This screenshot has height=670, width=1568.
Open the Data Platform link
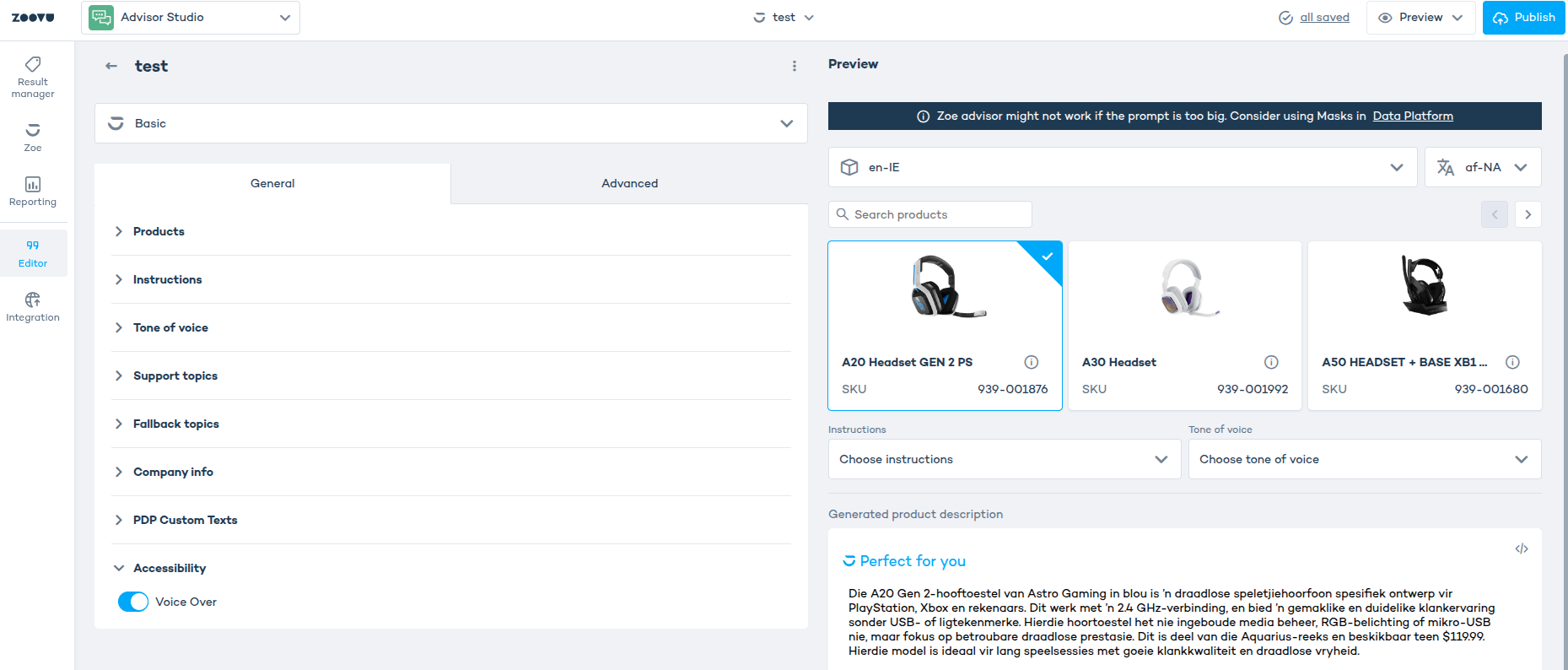coord(1412,116)
